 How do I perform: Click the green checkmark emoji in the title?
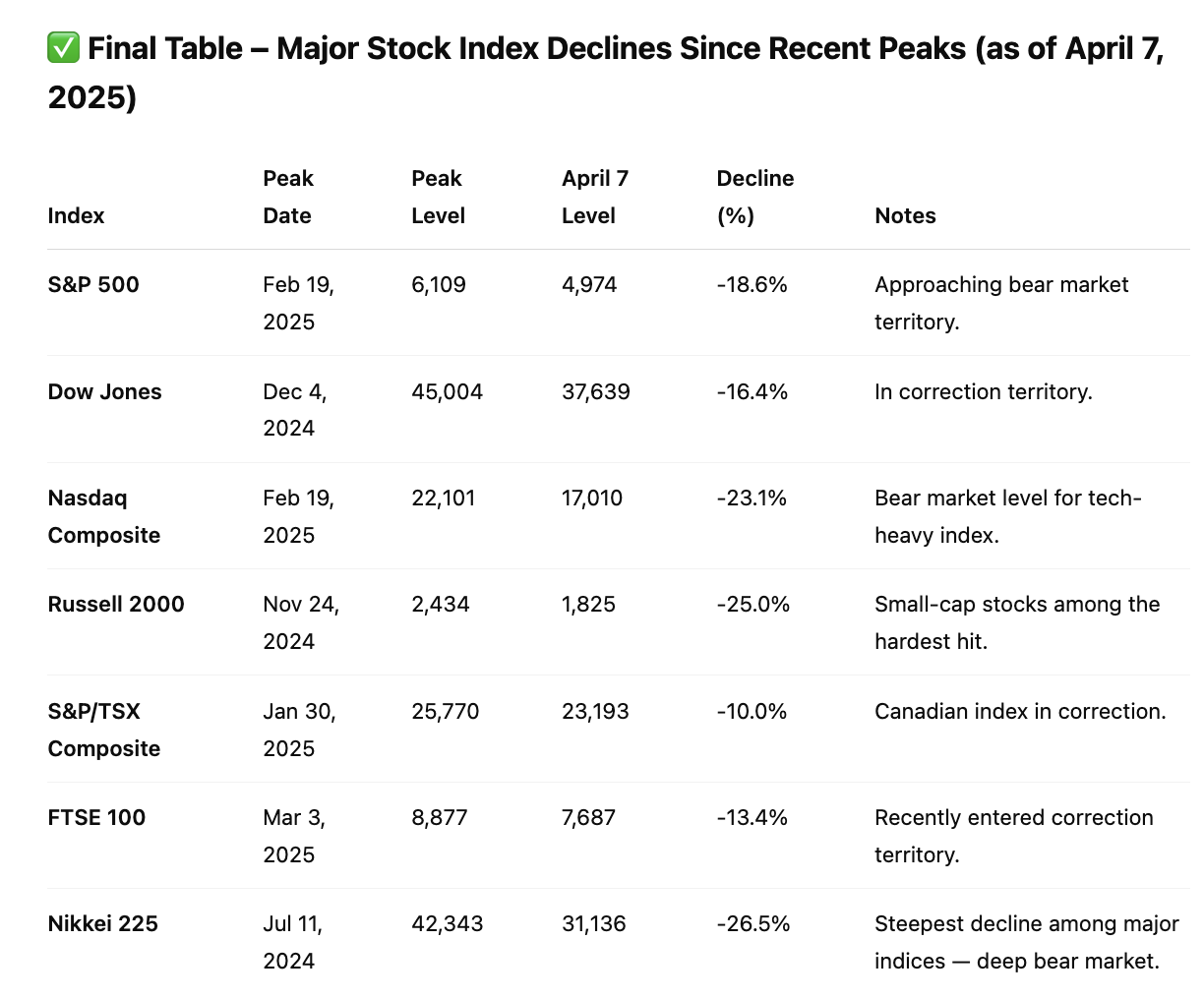pyautogui.click(x=63, y=47)
